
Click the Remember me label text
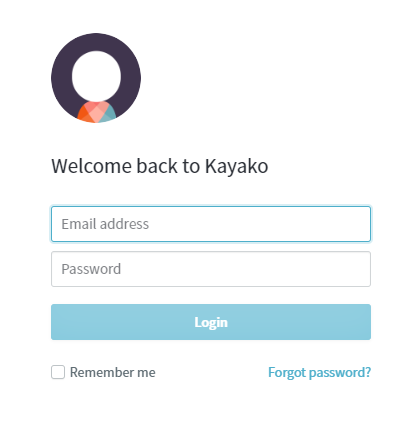(113, 372)
